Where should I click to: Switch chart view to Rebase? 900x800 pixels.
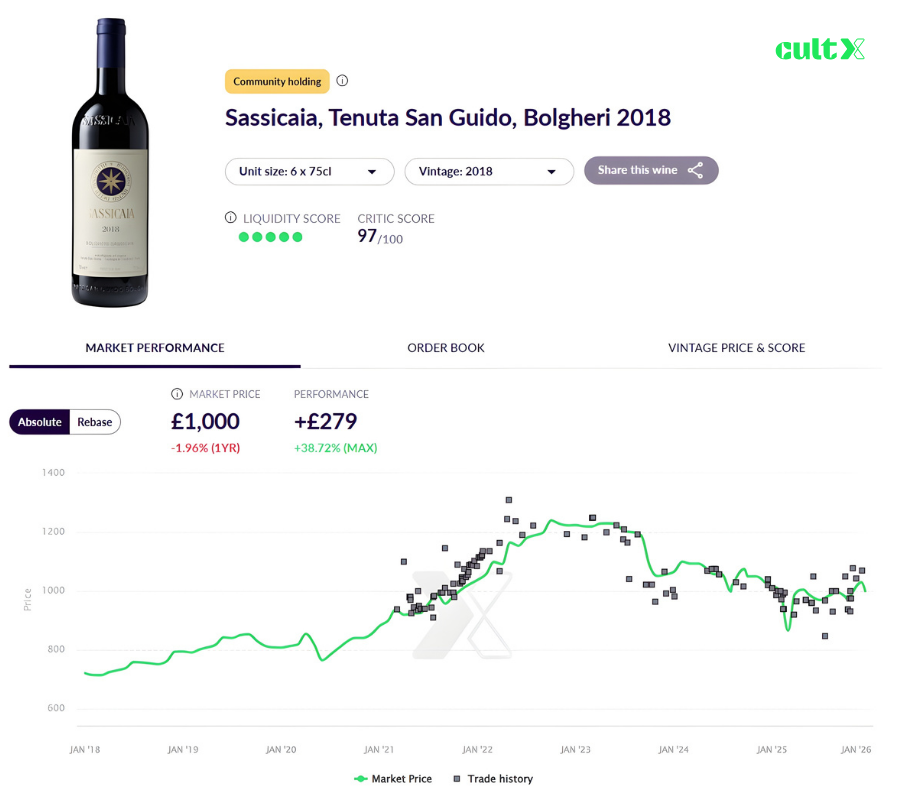[94, 422]
